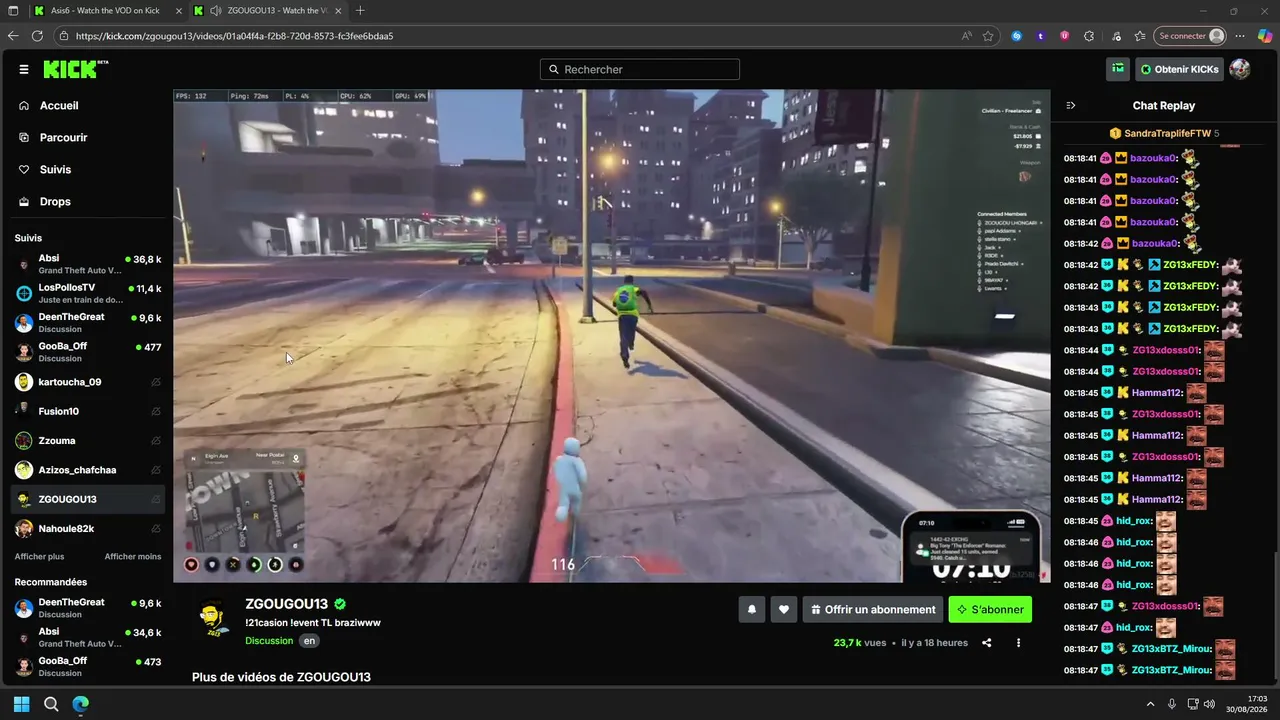This screenshot has width=1280, height=720.
Task: Open the Windows Start menu
Action: coord(21,704)
